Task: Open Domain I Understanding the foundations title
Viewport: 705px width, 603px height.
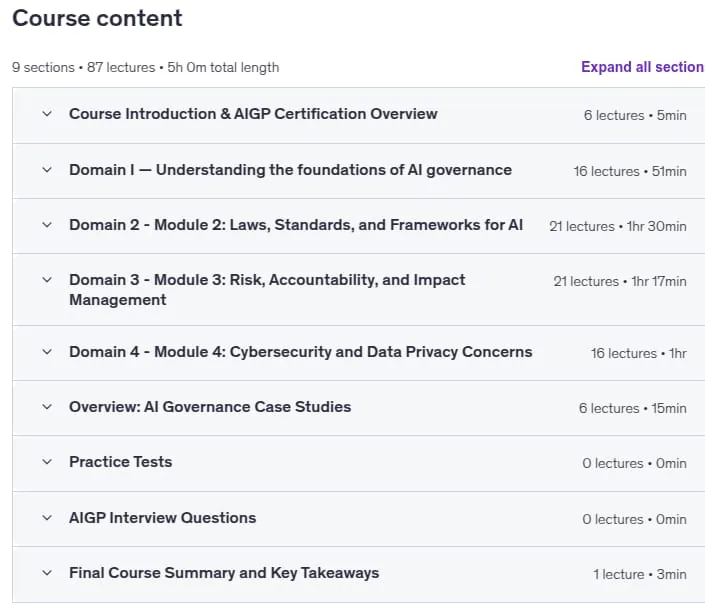Action: coord(290,170)
